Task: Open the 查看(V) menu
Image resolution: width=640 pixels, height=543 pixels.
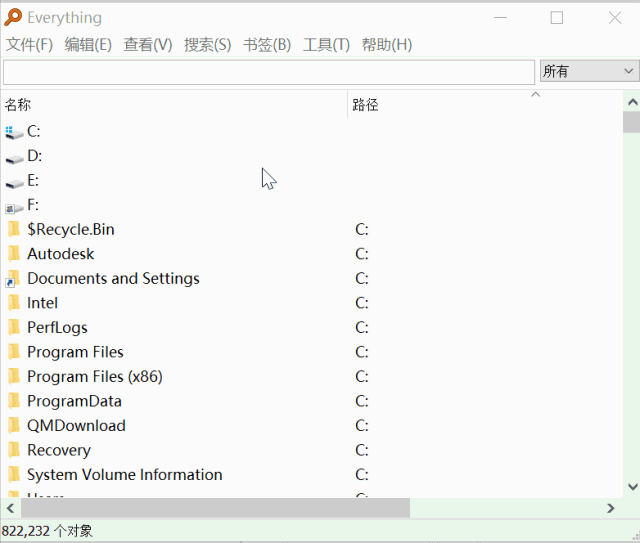Action: (148, 45)
